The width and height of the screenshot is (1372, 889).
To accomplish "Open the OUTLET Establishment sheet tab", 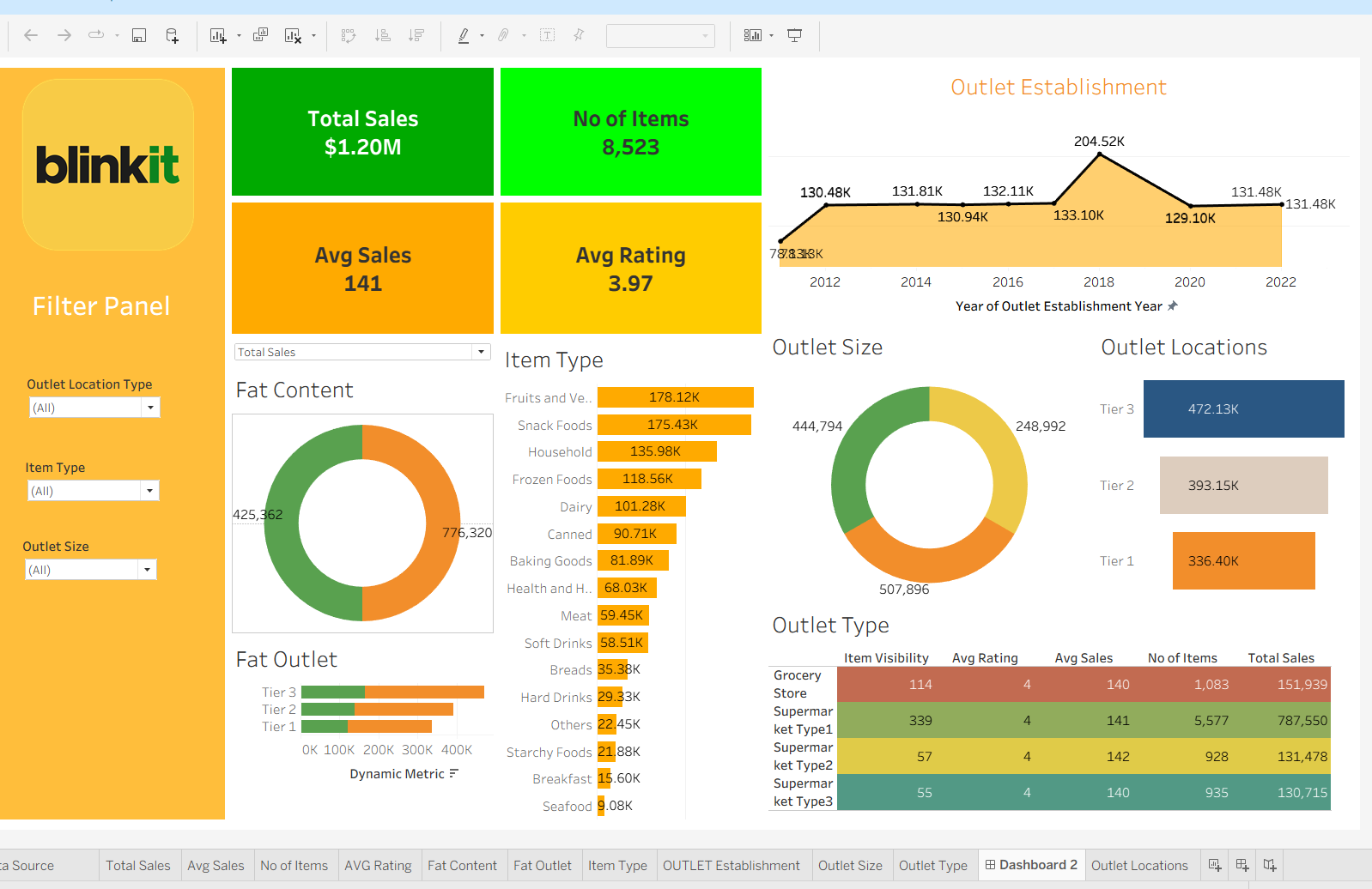I will tap(732, 865).
